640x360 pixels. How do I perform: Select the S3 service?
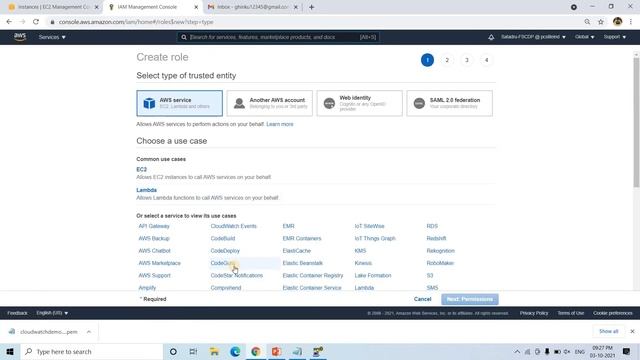coord(430,276)
